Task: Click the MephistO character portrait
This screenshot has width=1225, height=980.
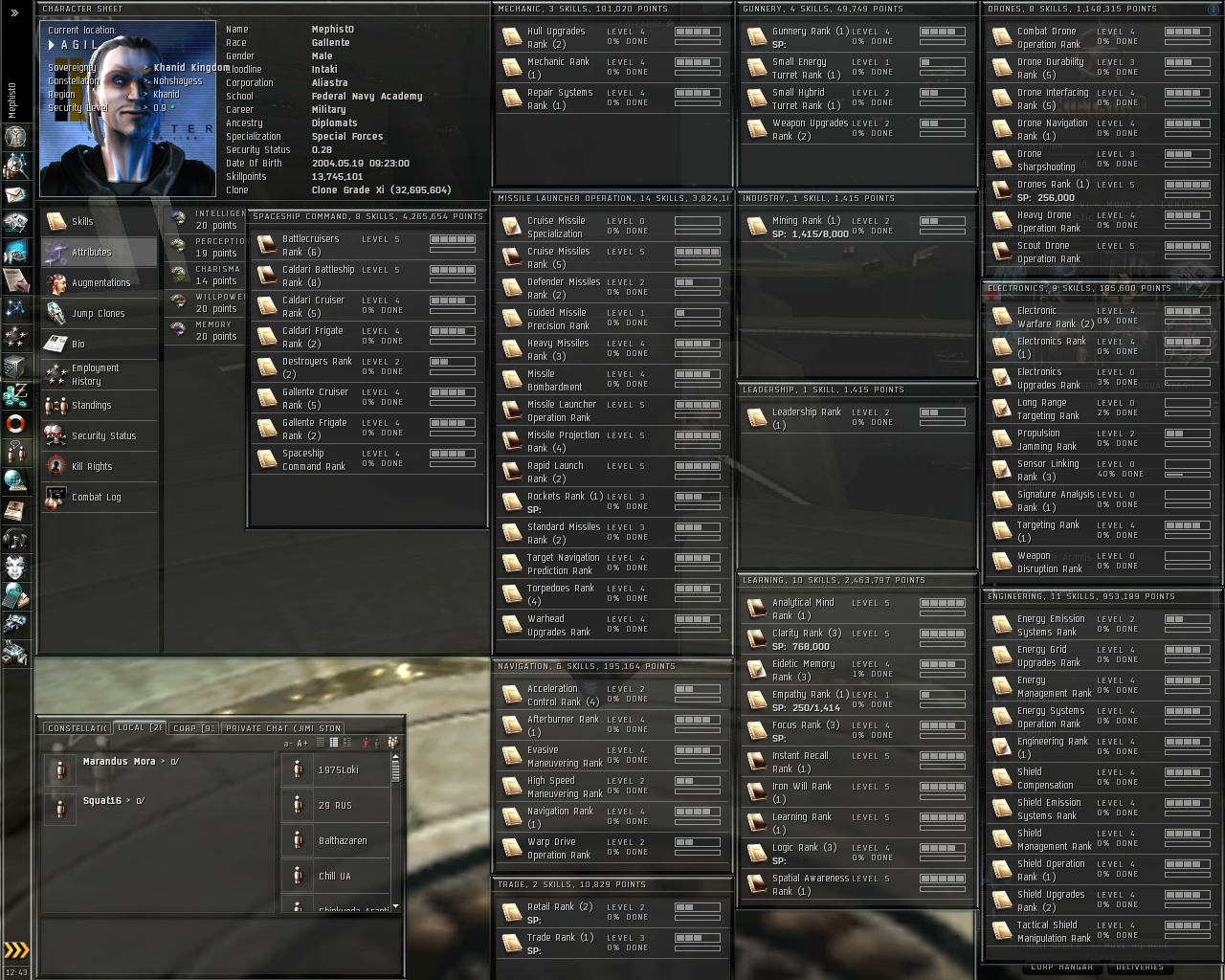Action: tap(128, 107)
